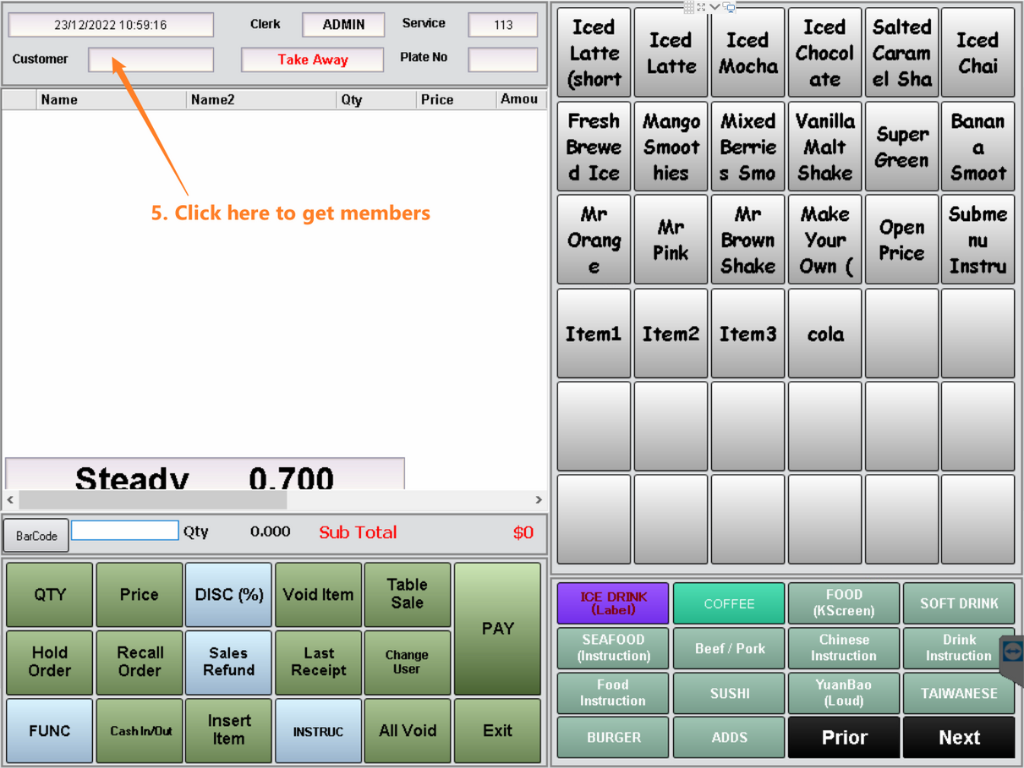Open the SUSHI category
This screenshot has width=1024, height=768.
click(x=729, y=693)
